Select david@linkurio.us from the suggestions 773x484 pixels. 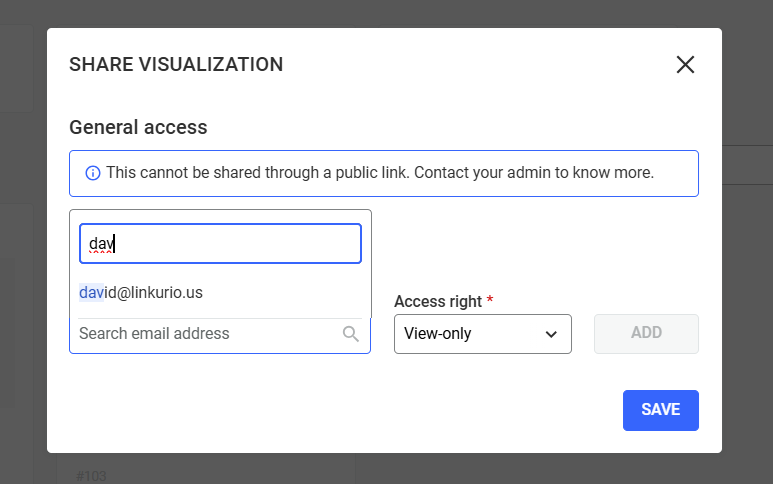click(x=141, y=293)
